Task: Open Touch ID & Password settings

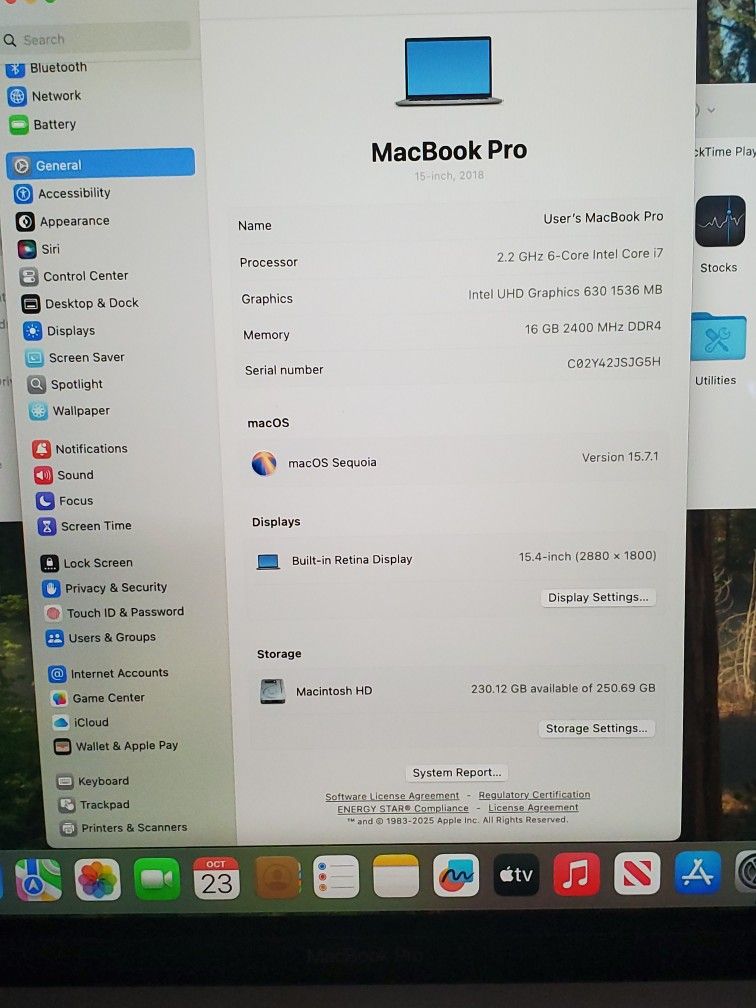Action: pos(114,613)
